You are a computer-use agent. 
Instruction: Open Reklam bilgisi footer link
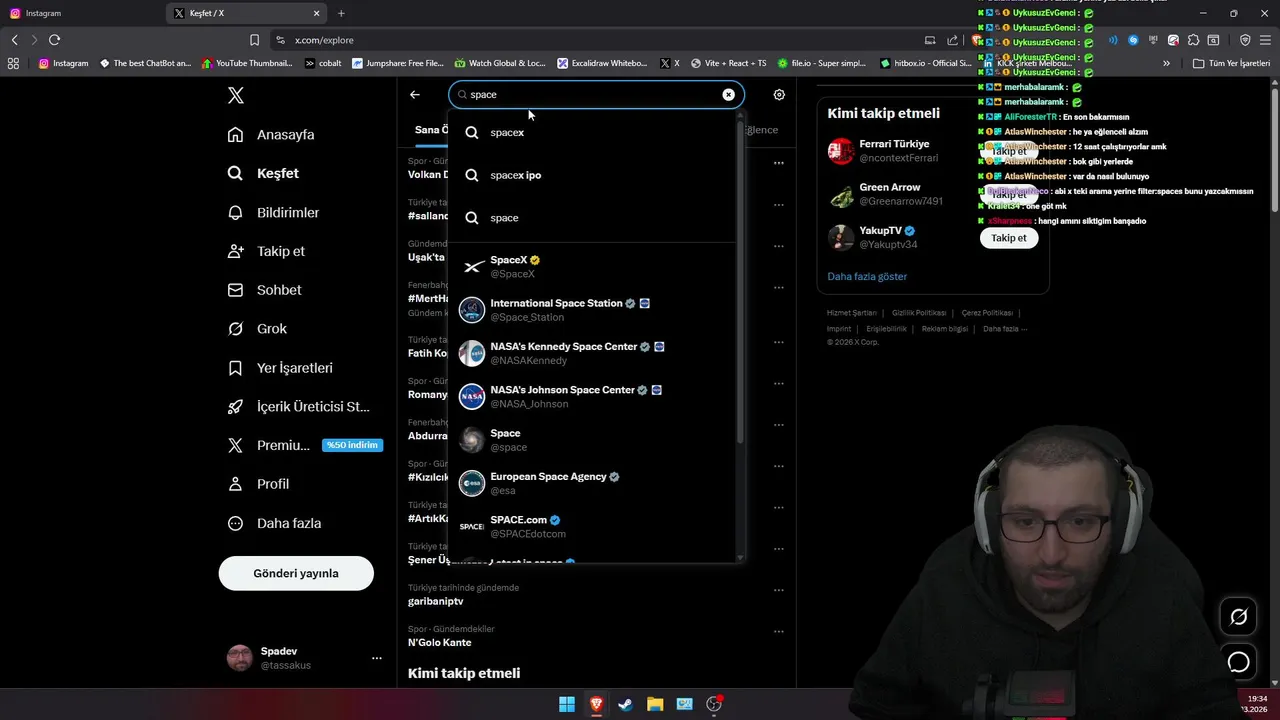pyautogui.click(x=945, y=329)
